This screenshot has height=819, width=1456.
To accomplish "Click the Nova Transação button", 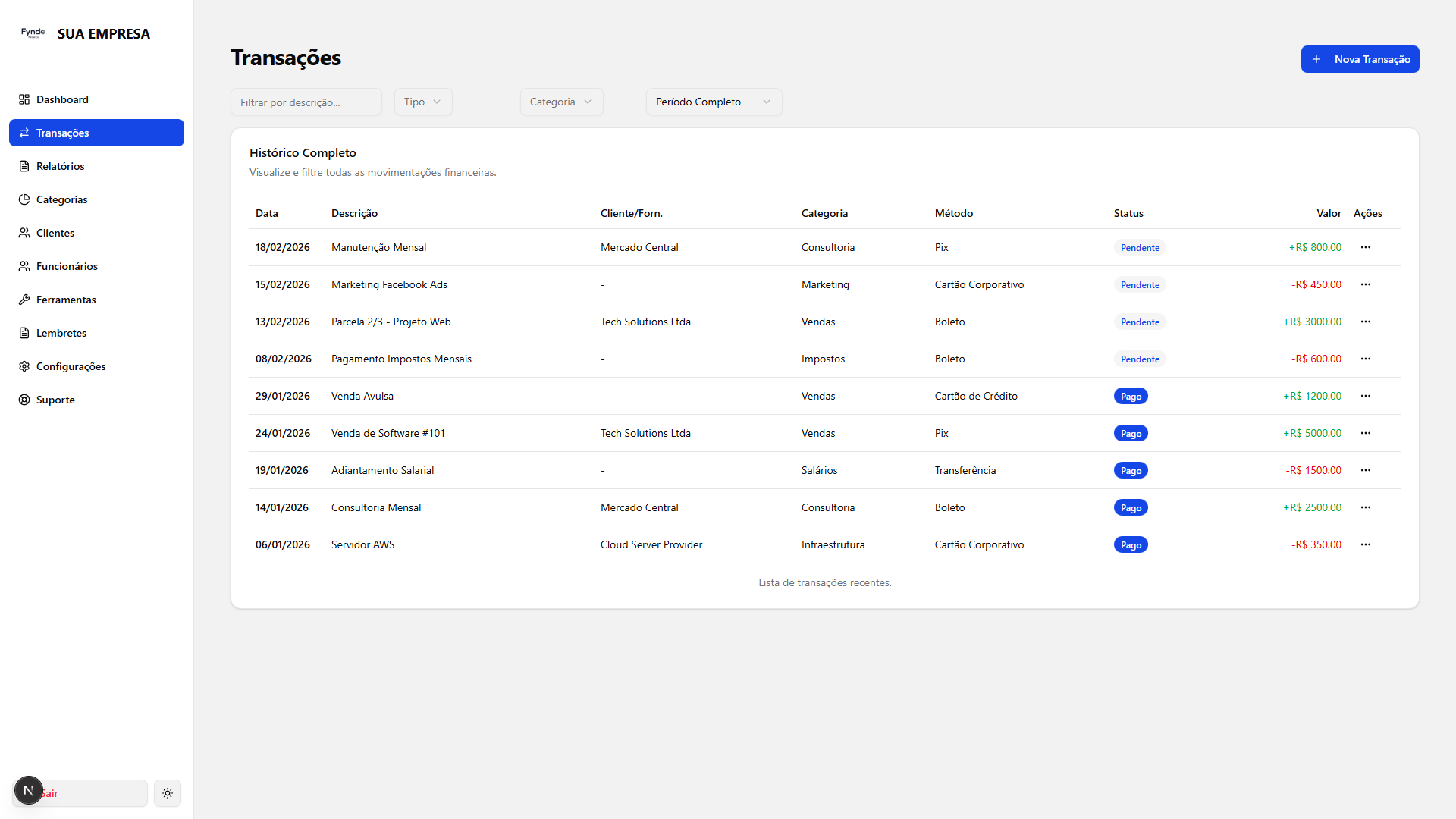I will pos(1360,59).
